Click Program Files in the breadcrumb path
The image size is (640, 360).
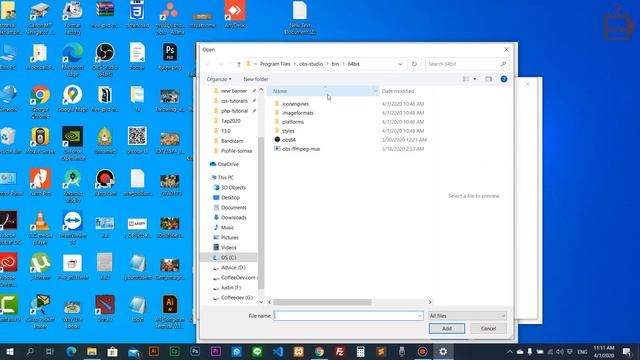(x=275, y=64)
